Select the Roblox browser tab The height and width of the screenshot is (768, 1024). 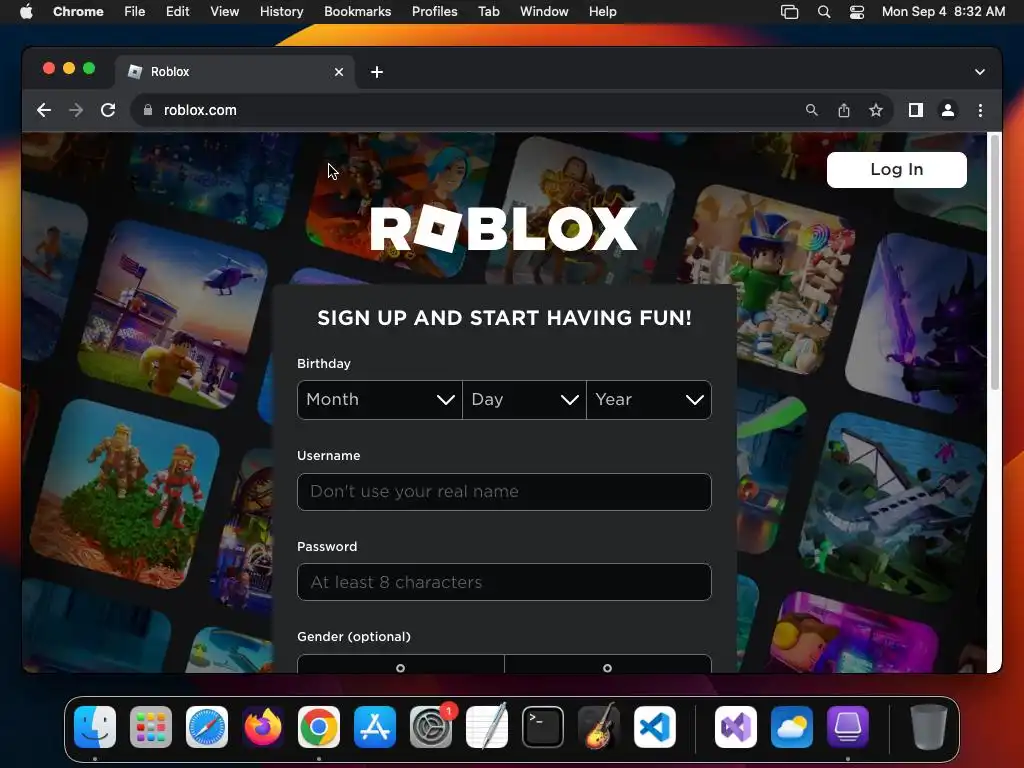(235, 72)
